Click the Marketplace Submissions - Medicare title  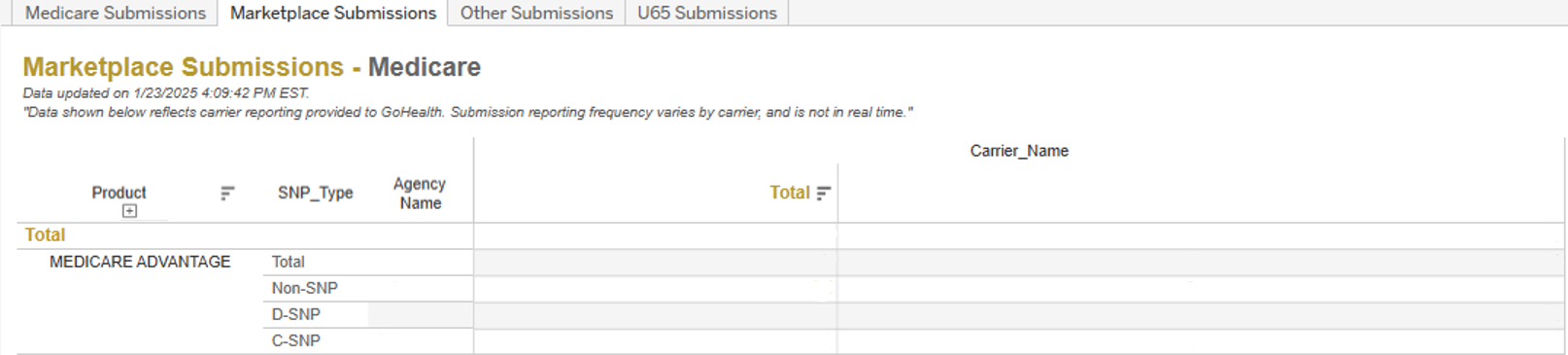252,67
